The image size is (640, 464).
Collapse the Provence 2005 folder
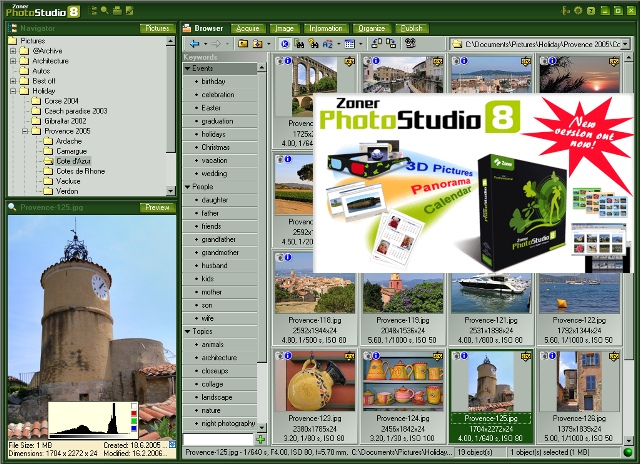pos(25,131)
